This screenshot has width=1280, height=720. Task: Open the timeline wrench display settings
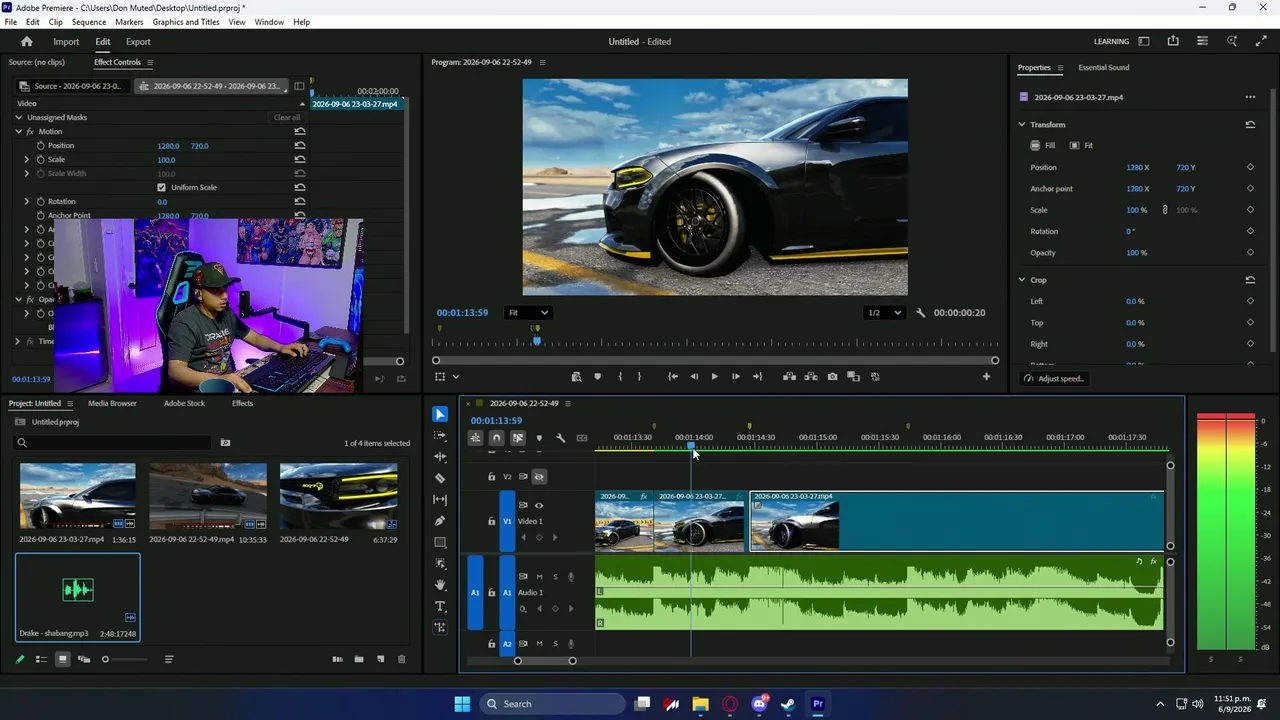click(560, 438)
